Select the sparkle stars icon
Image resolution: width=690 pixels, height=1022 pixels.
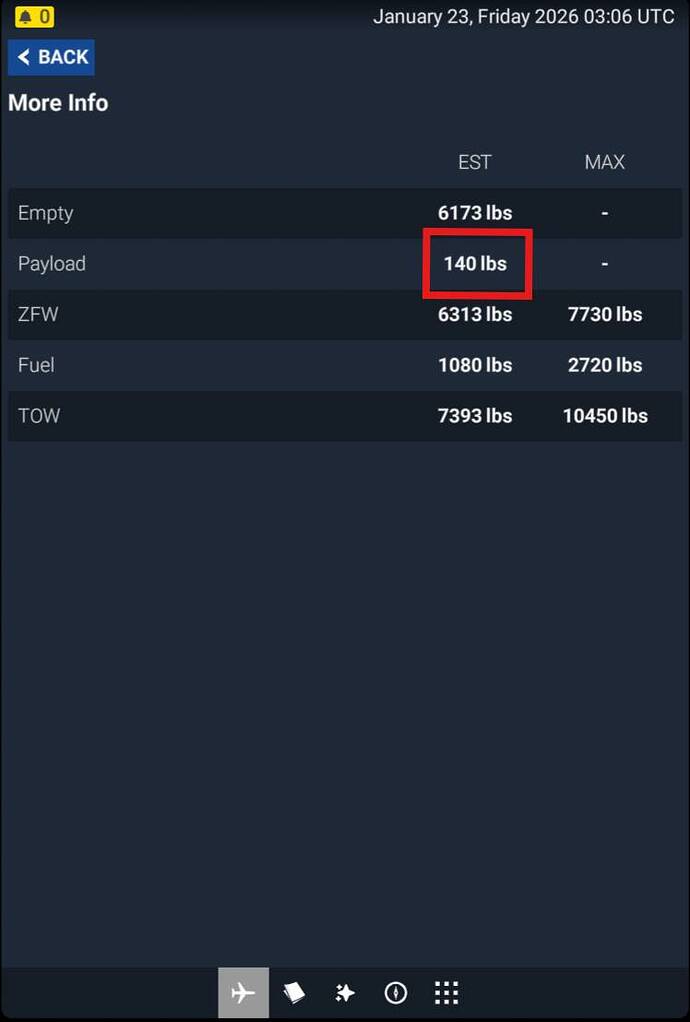click(x=345, y=993)
